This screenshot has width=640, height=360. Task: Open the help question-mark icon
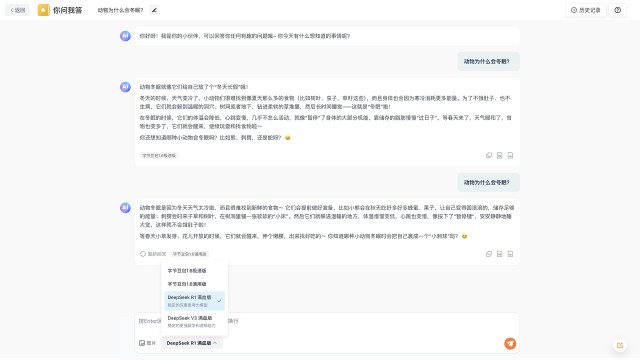618,10
